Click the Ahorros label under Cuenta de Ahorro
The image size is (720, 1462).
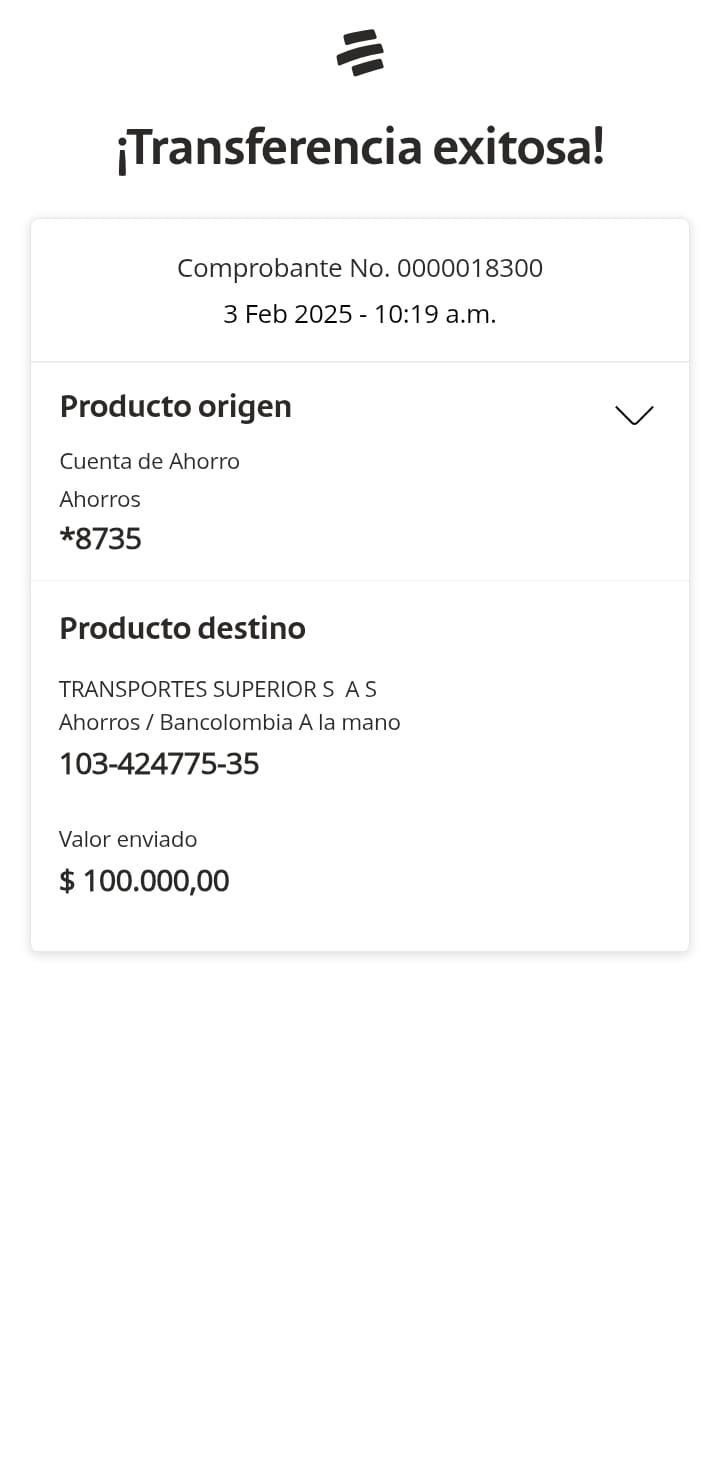coord(100,499)
